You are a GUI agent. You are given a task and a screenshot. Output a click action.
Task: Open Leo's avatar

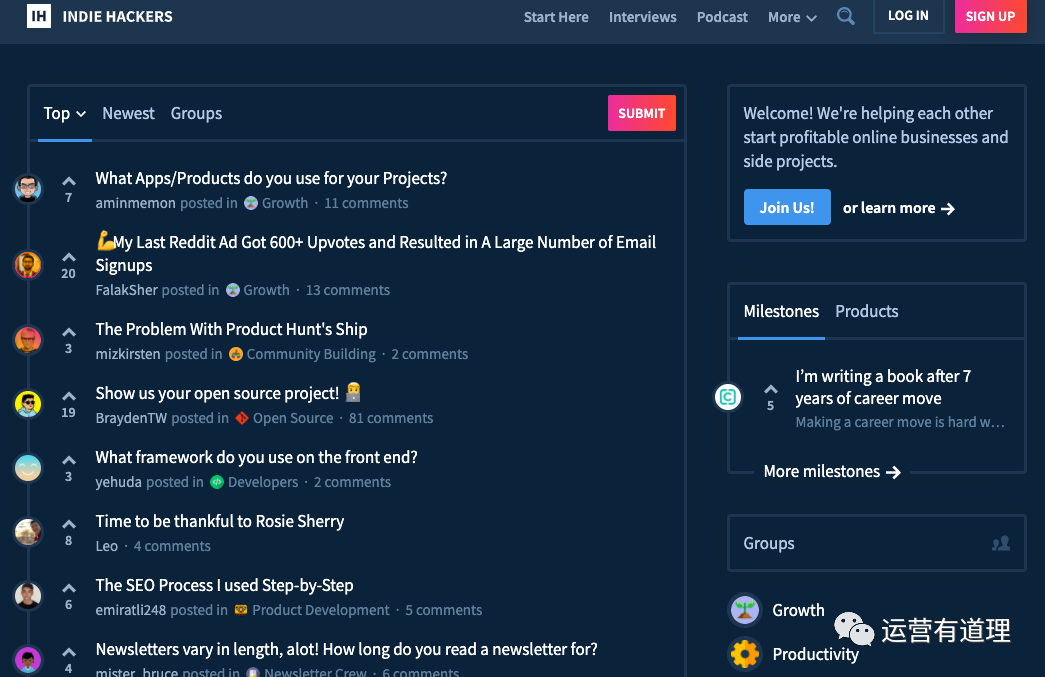click(28, 532)
